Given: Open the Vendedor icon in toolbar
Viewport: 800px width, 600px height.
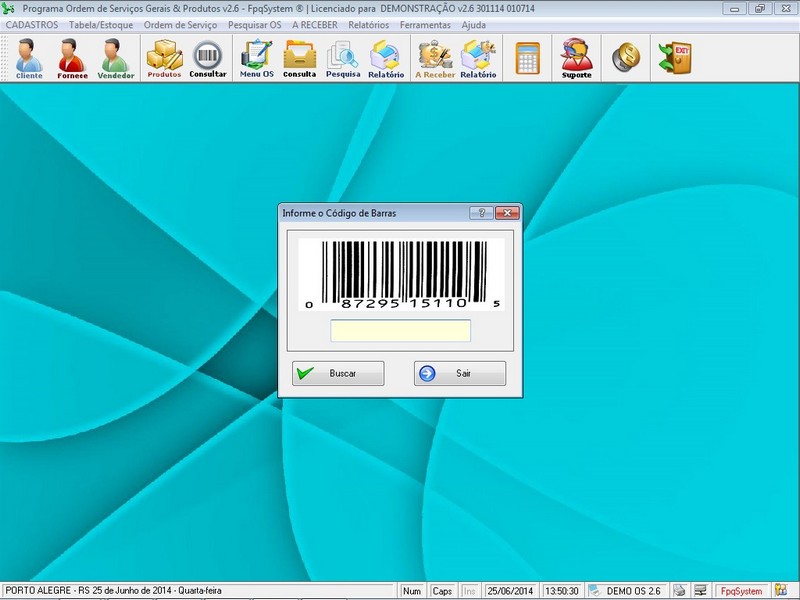Looking at the screenshot, I should [115, 58].
